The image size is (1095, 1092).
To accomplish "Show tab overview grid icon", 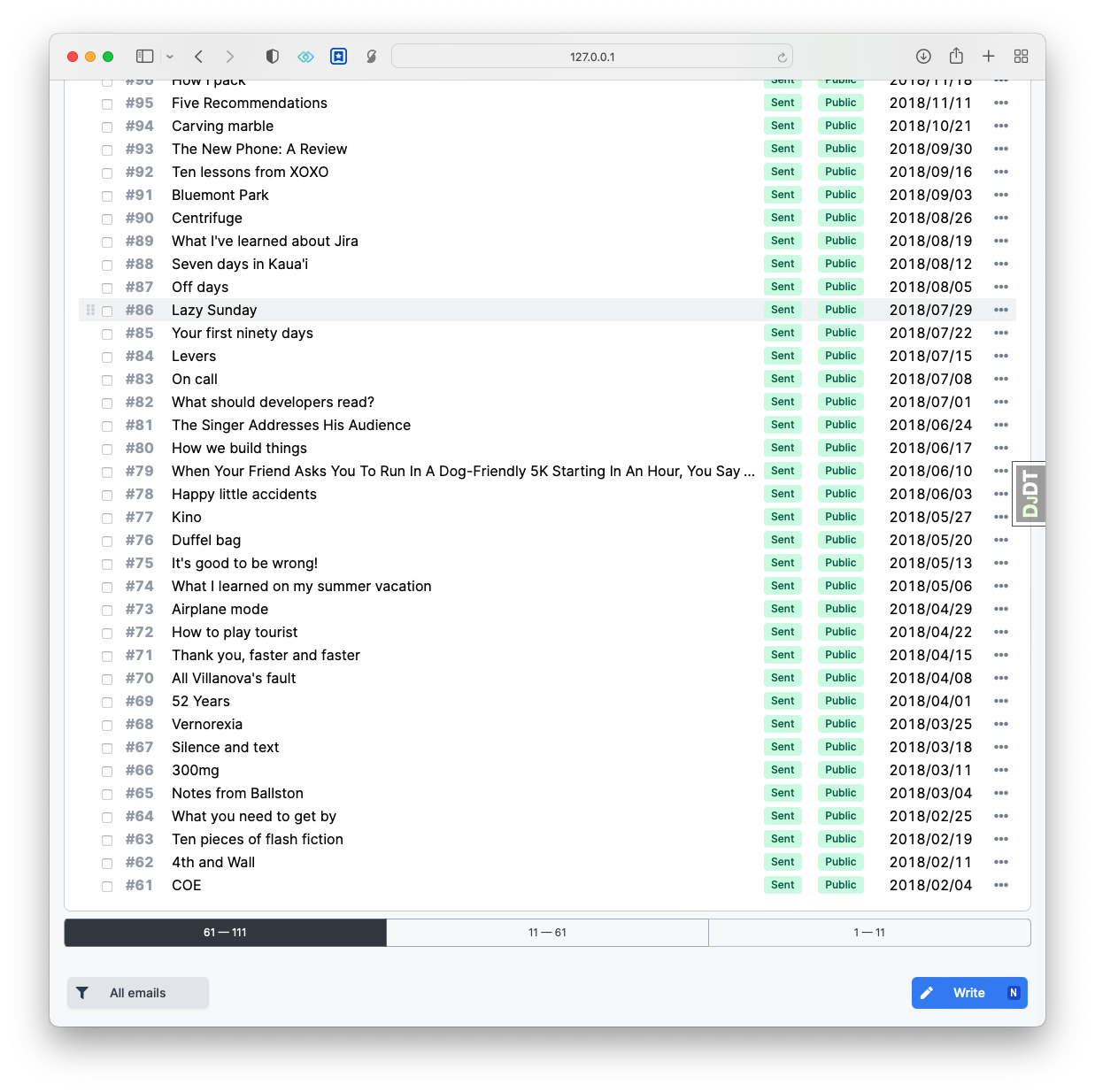I will [x=1021, y=57].
